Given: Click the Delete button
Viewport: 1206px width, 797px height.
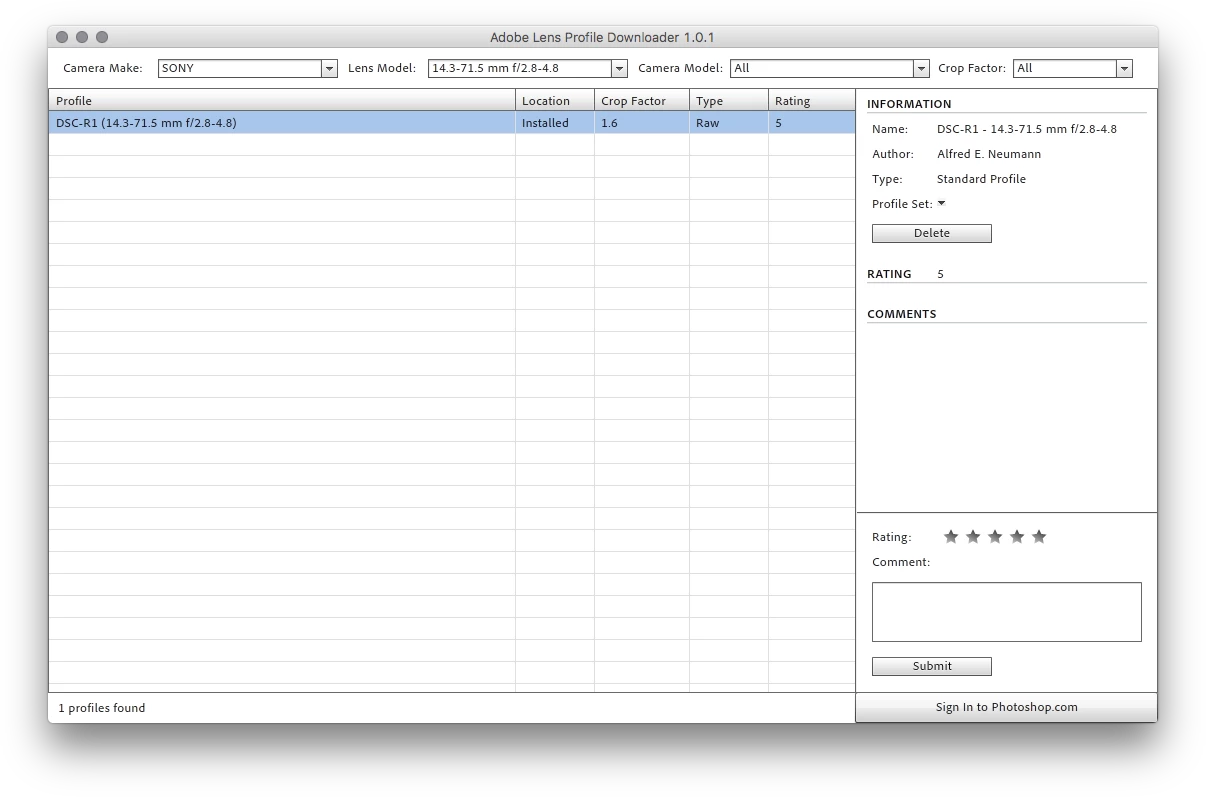Looking at the screenshot, I should [x=931, y=233].
